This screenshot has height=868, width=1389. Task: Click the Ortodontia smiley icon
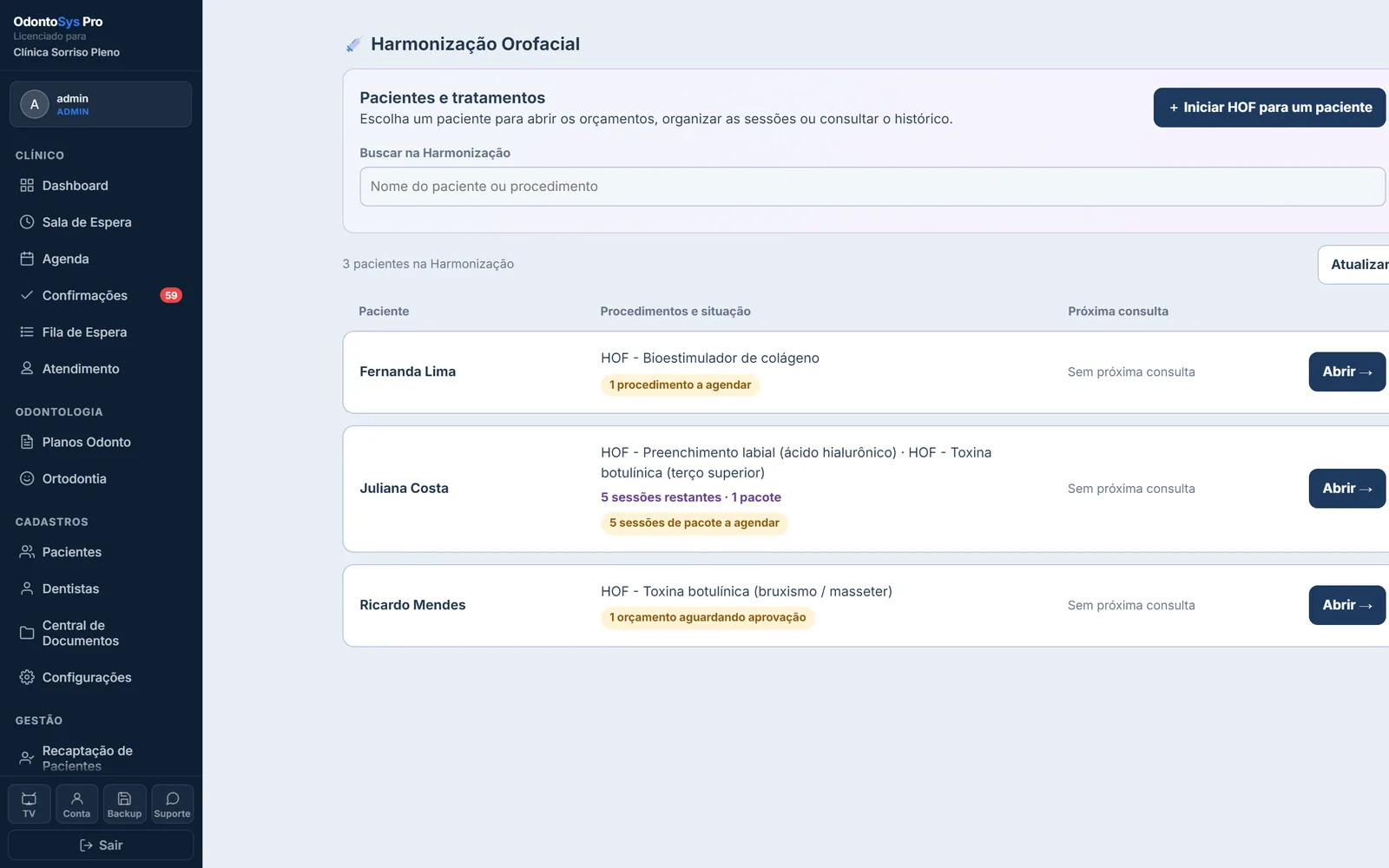(27, 479)
